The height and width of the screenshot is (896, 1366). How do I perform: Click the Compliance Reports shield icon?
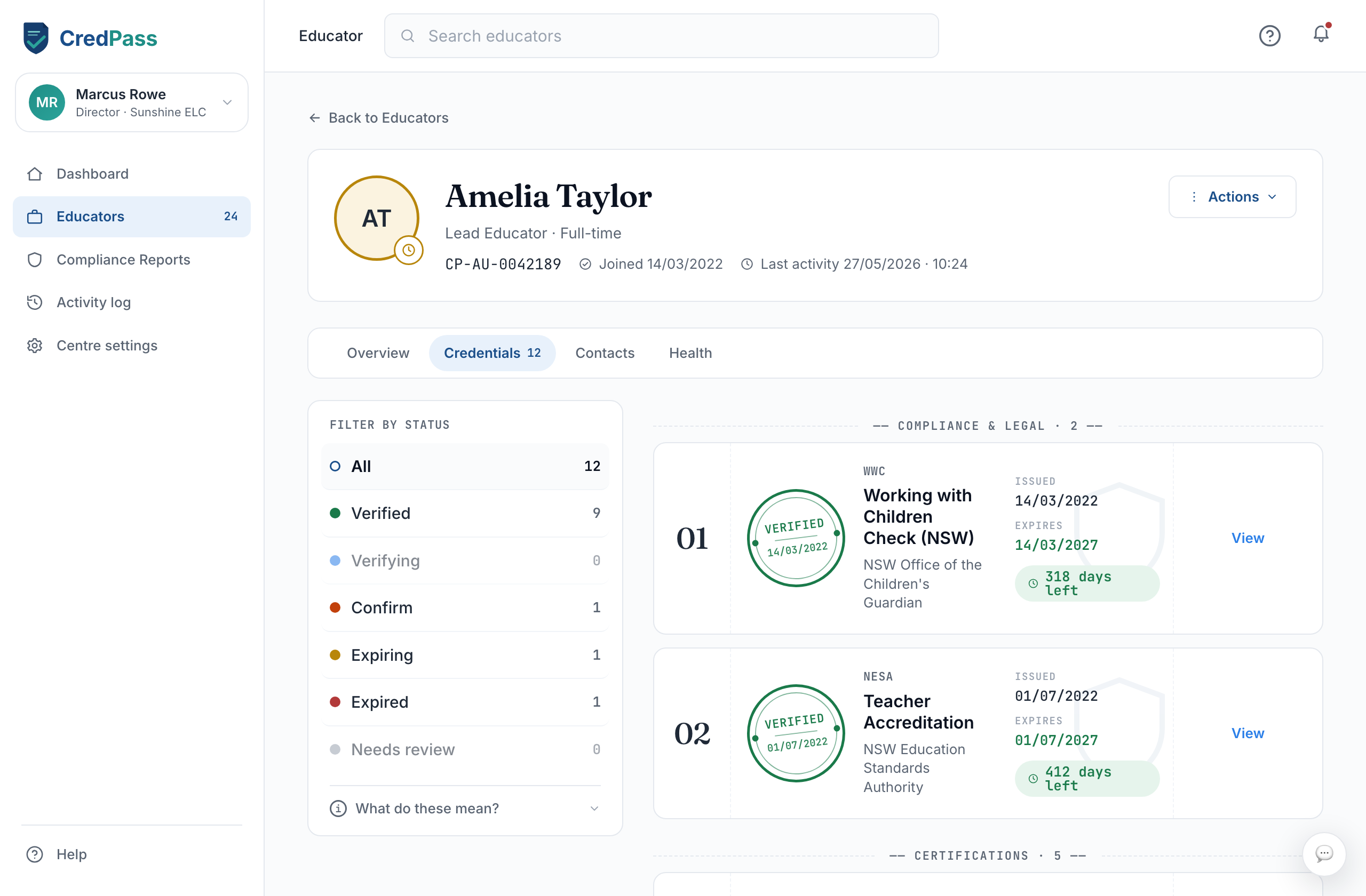[35, 260]
